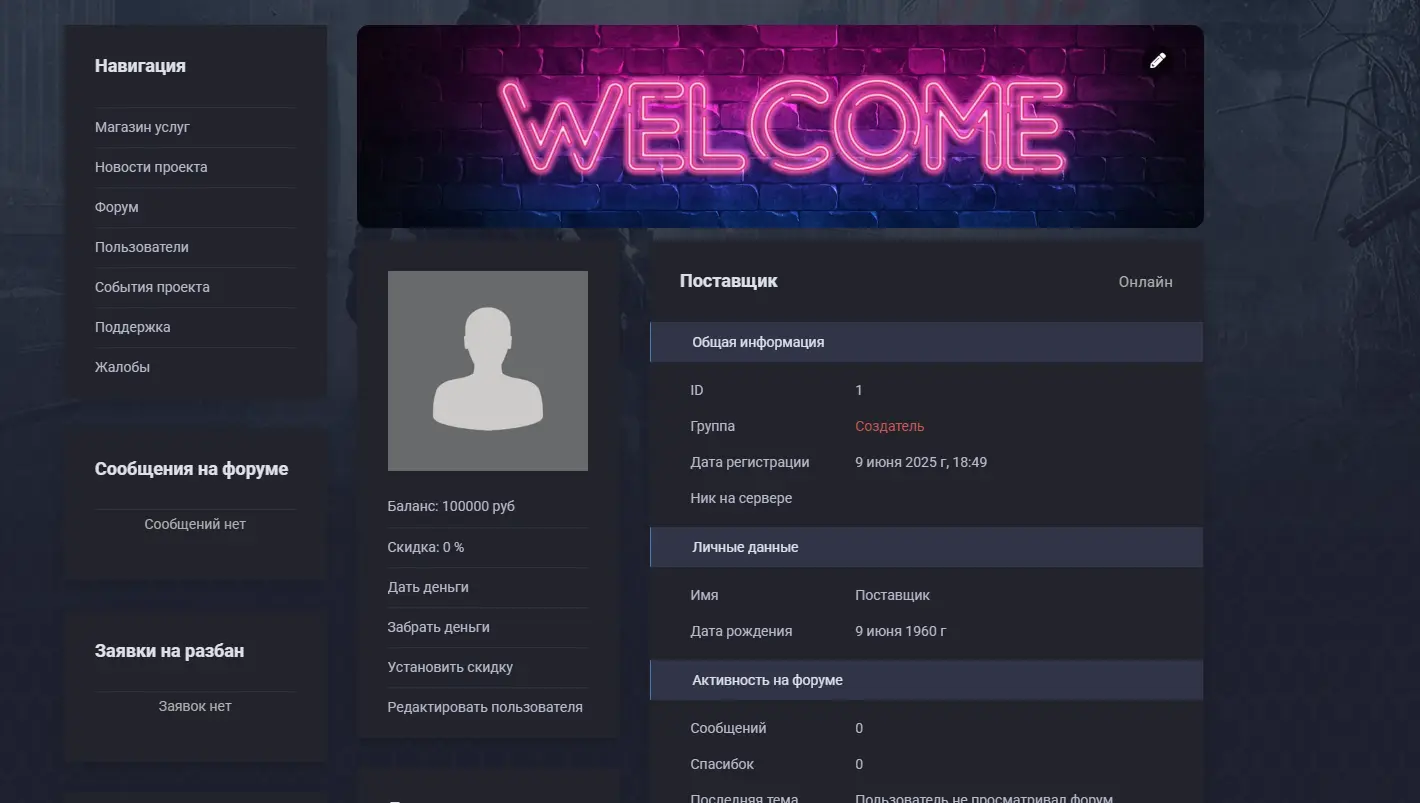The width and height of the screenshot is (1420, 803).
Task: Click the user avatar placeholder image
Action: point(488,371)
